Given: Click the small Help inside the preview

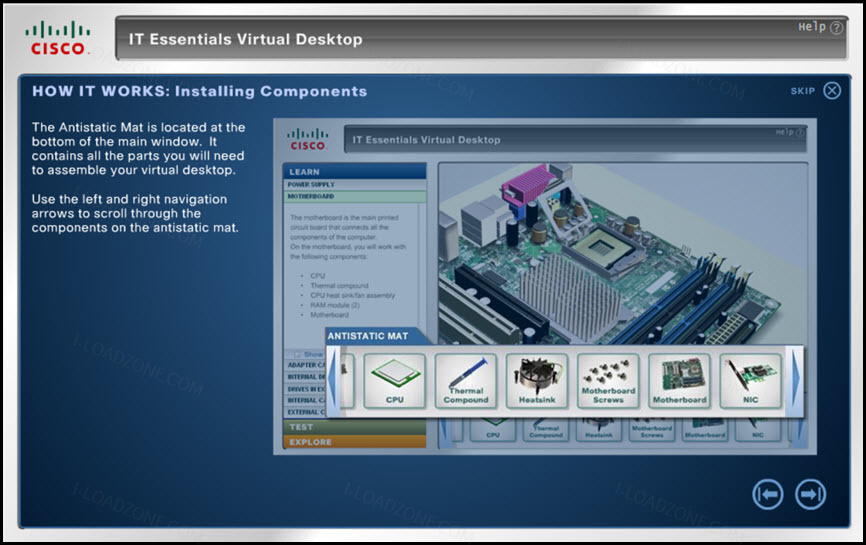Looking at the screenshot, I should [x=789, y=132].
